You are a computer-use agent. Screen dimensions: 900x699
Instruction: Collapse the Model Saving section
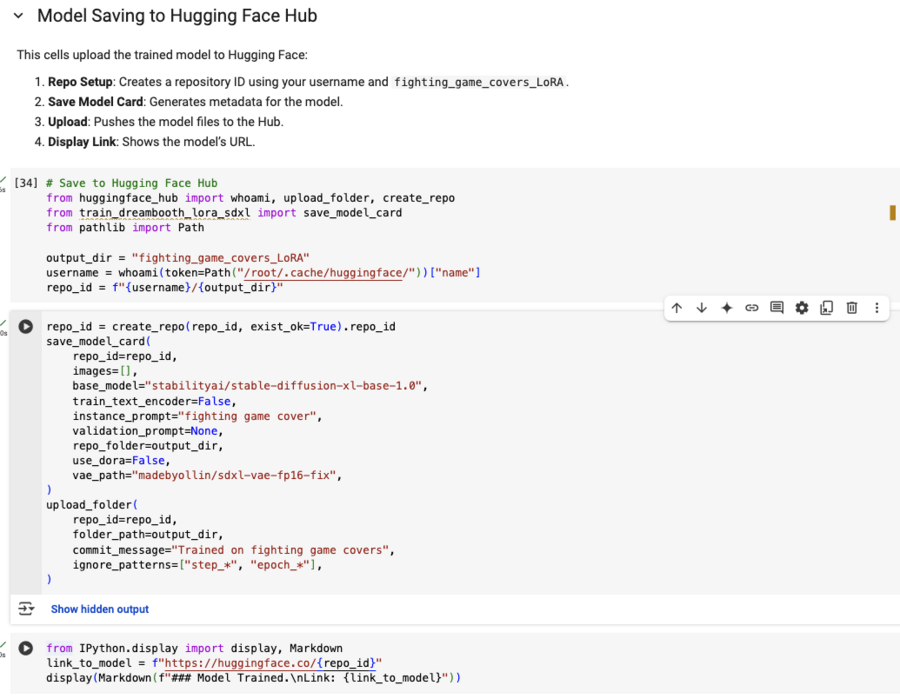pyautogui.click(x=18, y=16)
